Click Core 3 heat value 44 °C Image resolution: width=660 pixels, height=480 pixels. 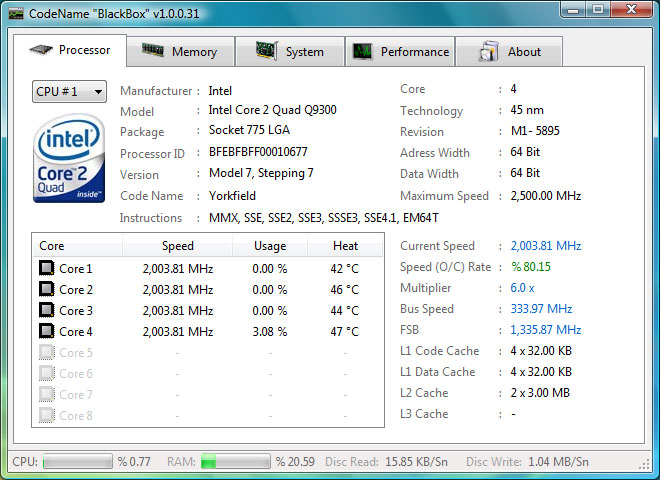345,311
